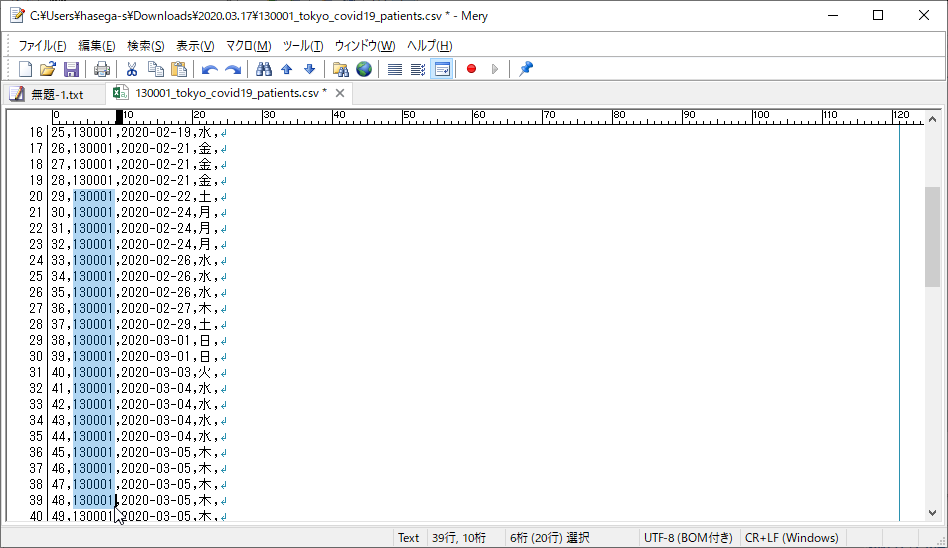Screen dimensions: 948x548
Task: Open Find with the binoculars icon
Action: 264,69
